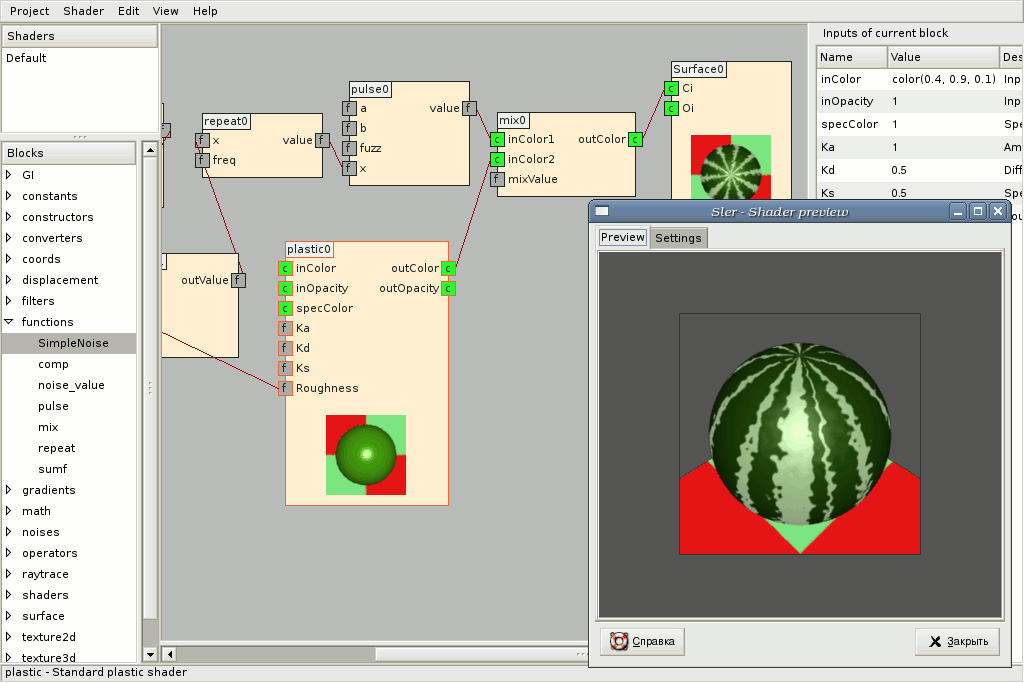Click the Blocks panel header

point(69,153)
